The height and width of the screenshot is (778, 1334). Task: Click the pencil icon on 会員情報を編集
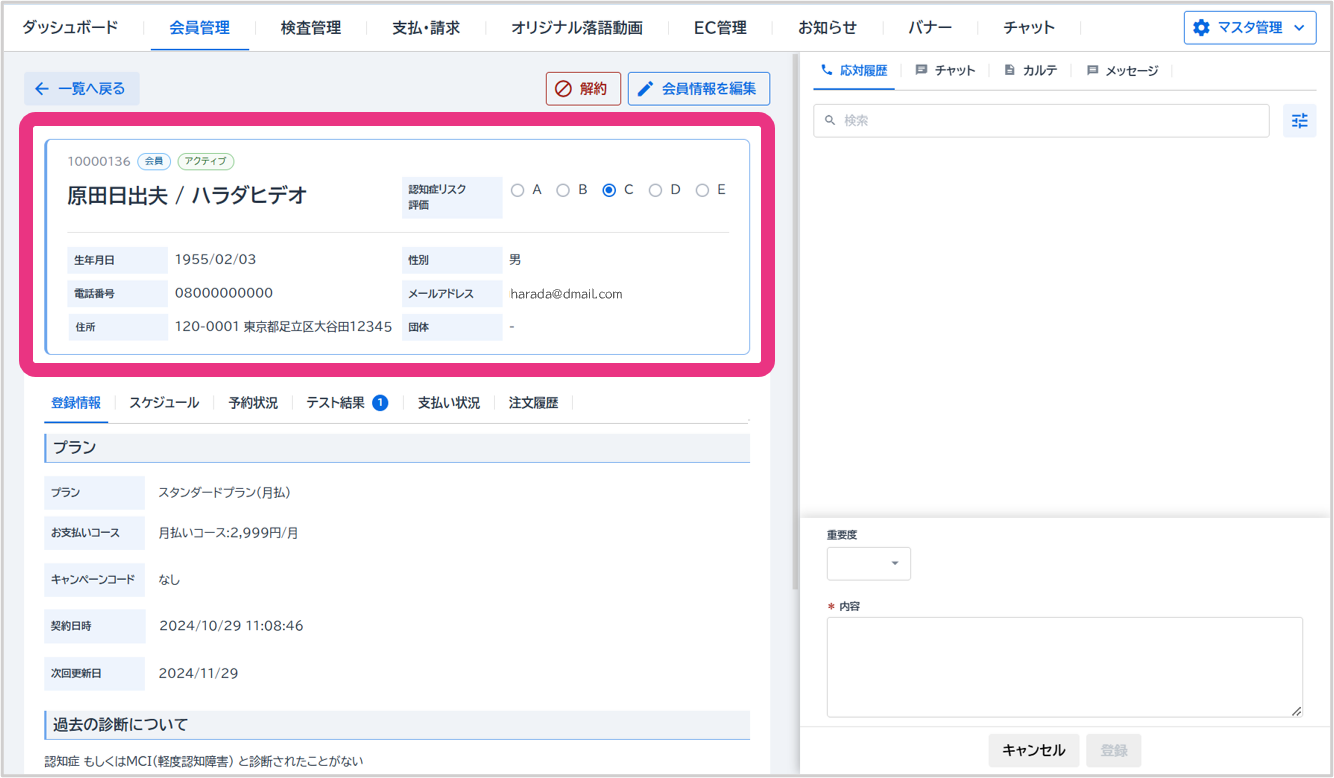(645, 89)
